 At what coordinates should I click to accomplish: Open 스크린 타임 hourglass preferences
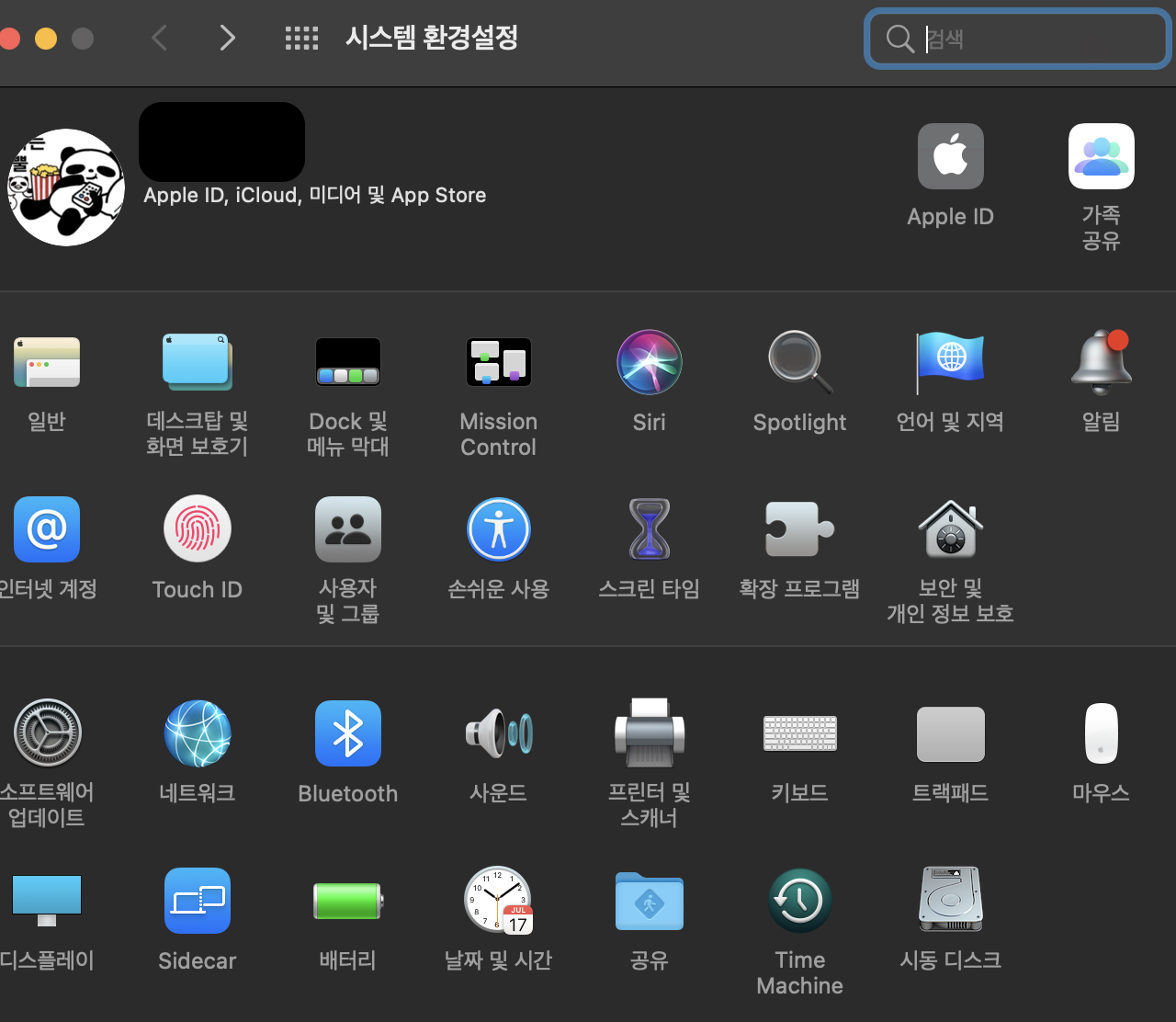tap(650, 529)
